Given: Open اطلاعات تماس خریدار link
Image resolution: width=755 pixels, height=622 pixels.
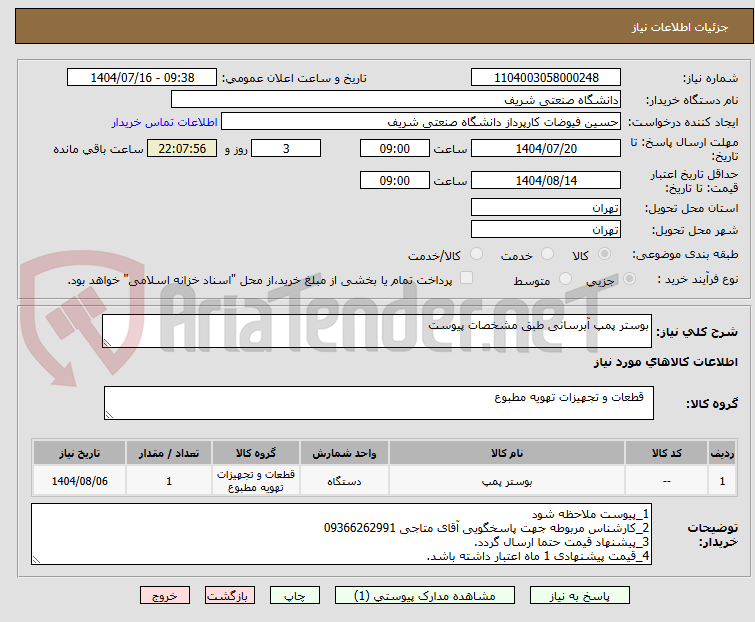Looking at the screenshot, I should [165, 122].
